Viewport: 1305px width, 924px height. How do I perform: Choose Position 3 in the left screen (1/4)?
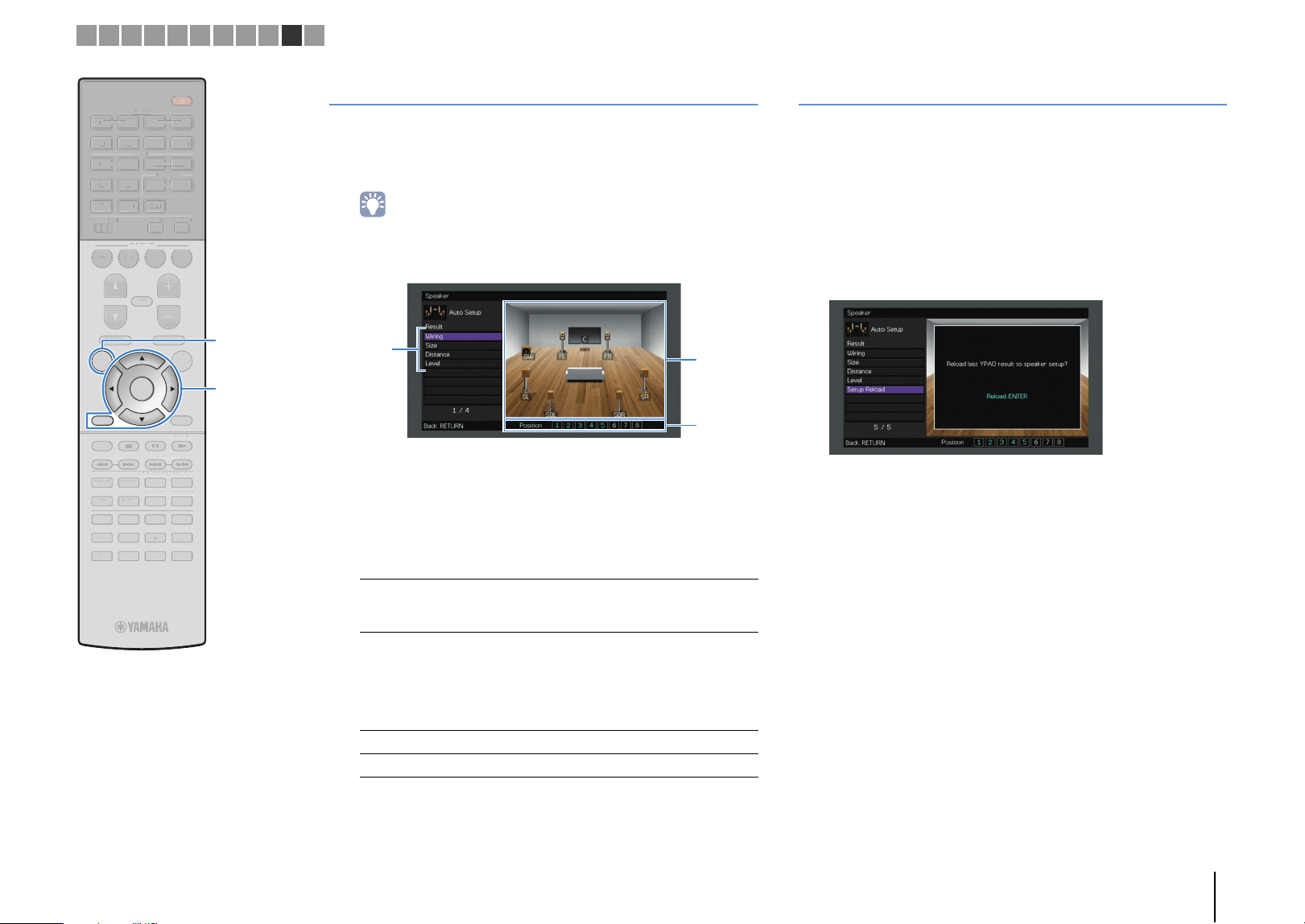click(580, 425)
